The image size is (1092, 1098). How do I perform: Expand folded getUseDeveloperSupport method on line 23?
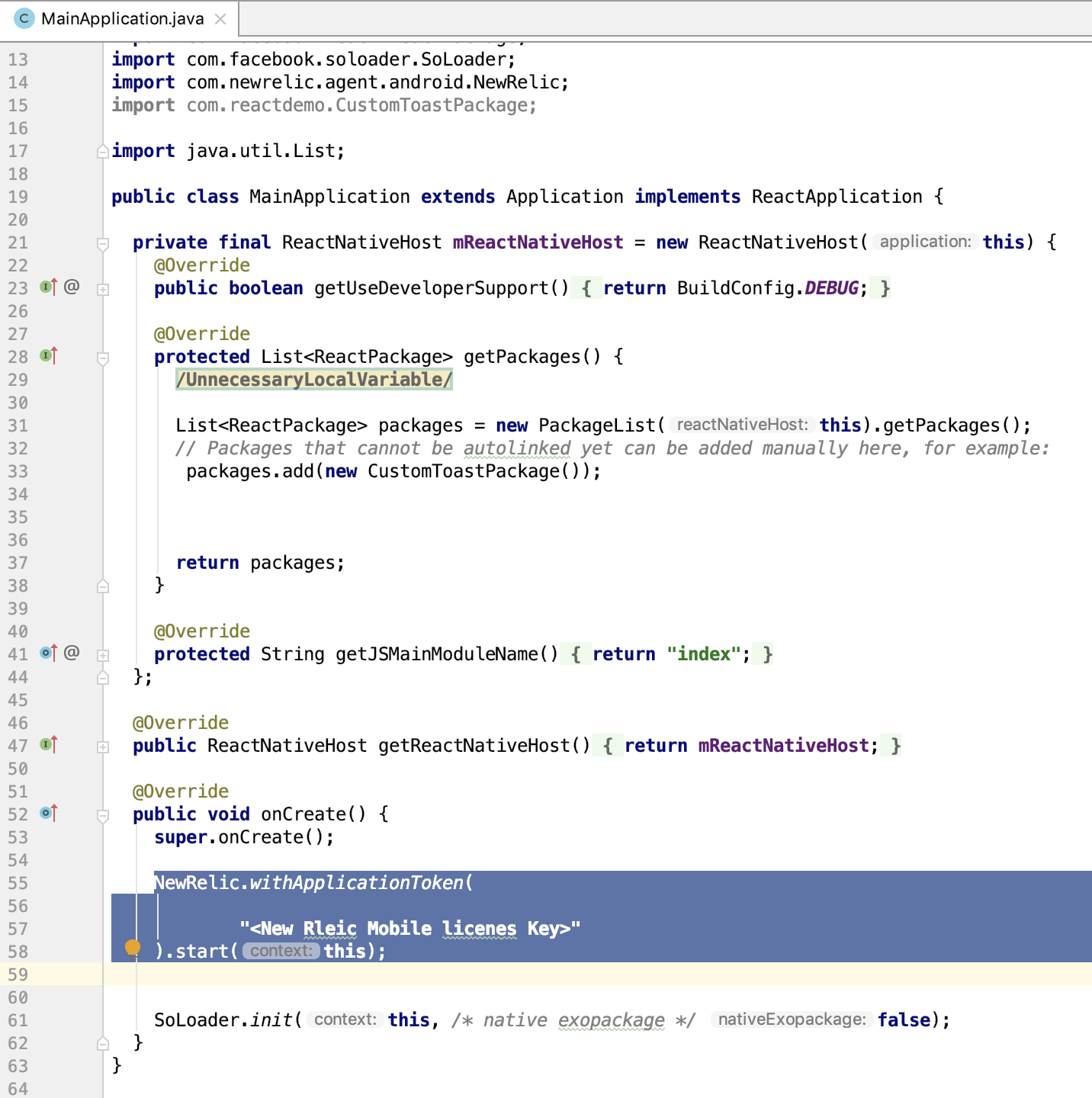(103, 290)
